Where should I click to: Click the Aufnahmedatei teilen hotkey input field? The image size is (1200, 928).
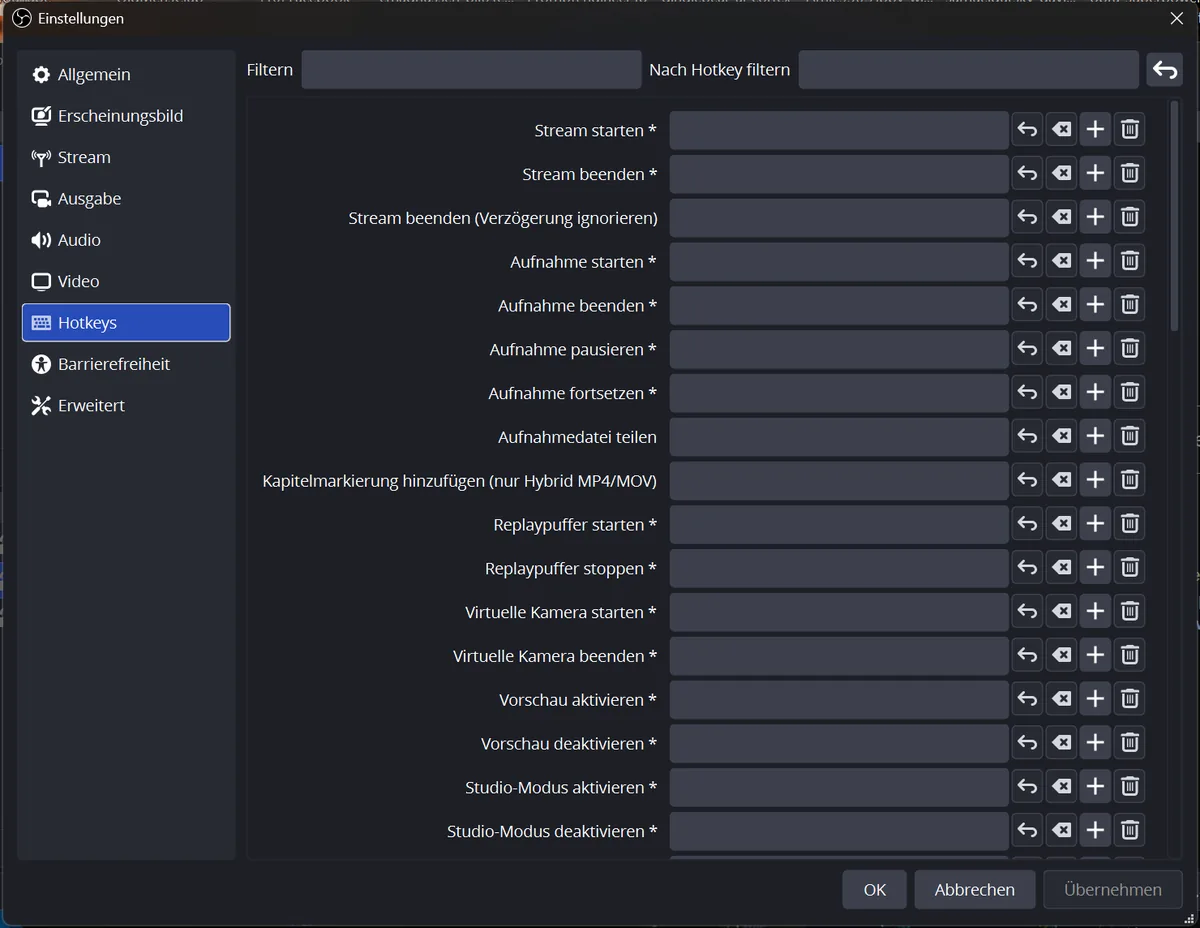click(839, 437)
